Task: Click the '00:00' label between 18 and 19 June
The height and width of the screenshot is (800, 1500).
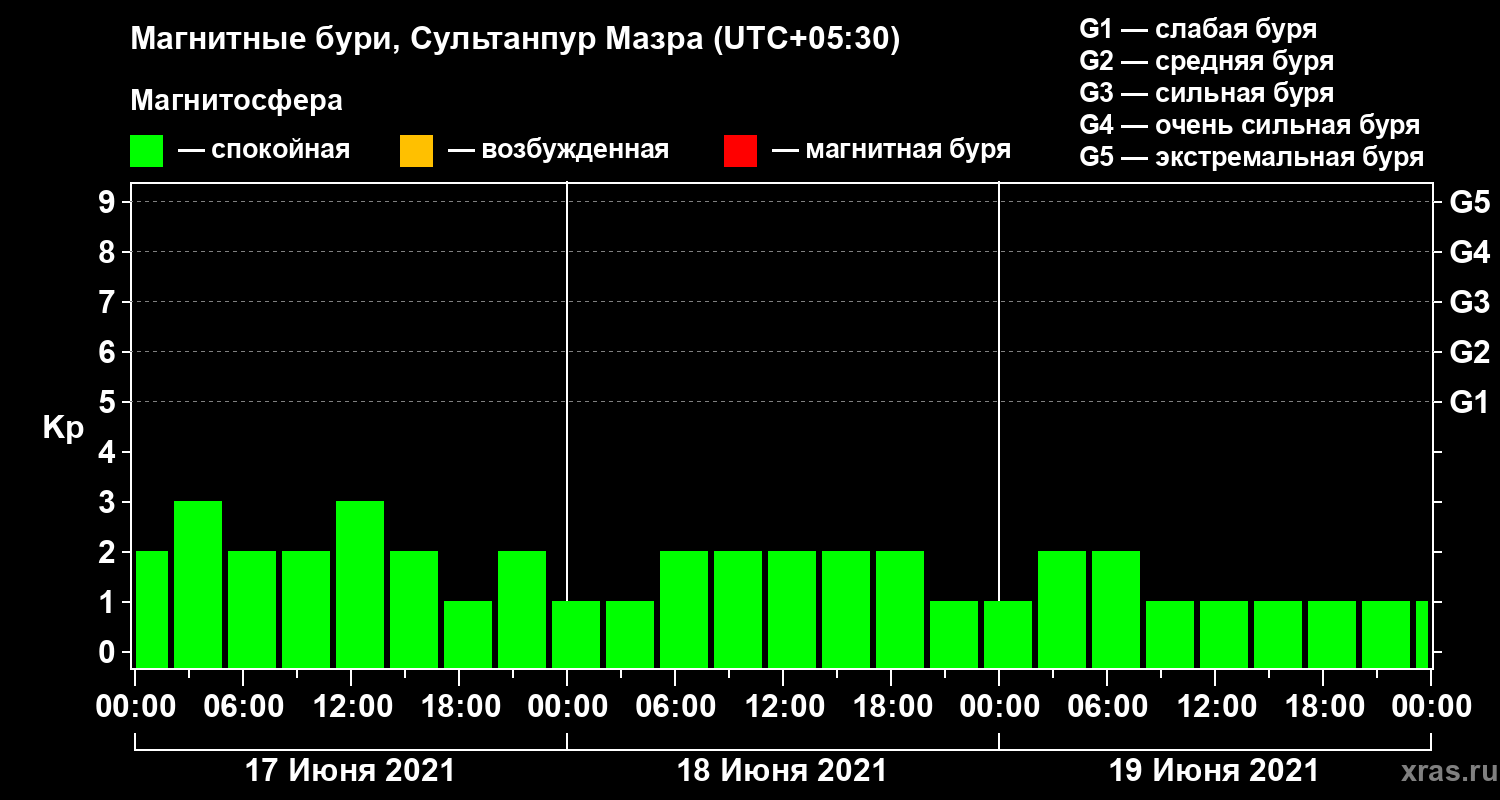Action: pyautogui.click(x=999, y=706)
